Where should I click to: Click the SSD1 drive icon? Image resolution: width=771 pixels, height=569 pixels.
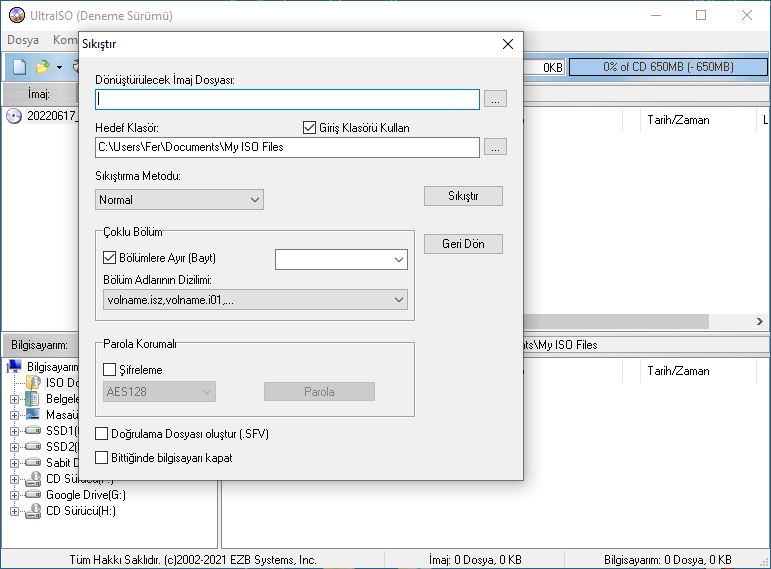pos(33,430)
